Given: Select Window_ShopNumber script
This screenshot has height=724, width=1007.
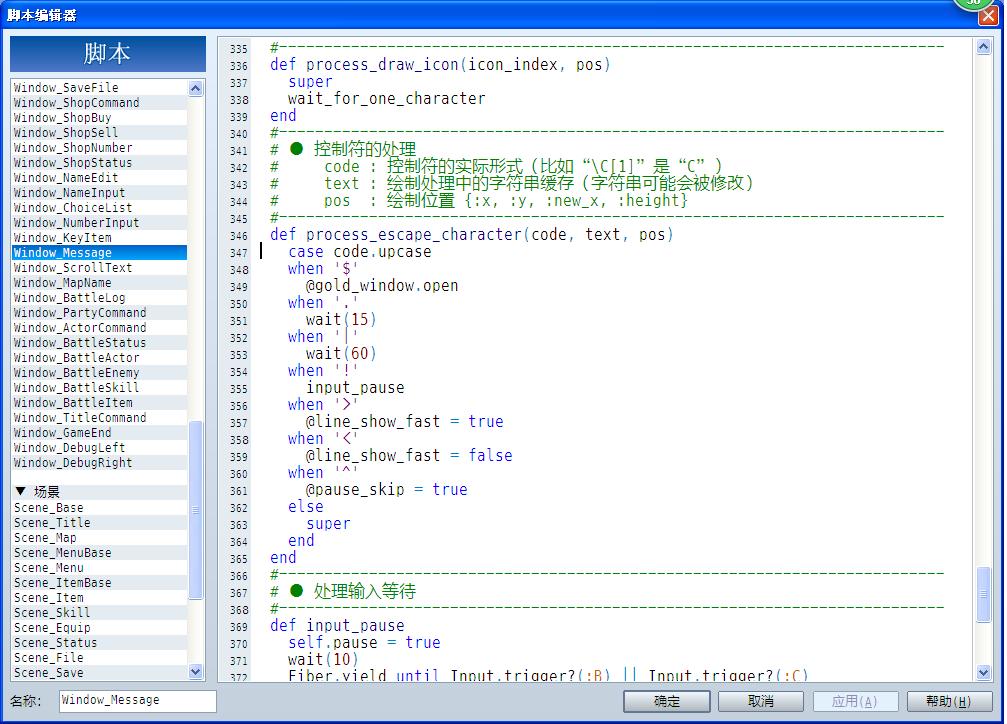Looking at the screenshot, I should [x=100, y=148].
